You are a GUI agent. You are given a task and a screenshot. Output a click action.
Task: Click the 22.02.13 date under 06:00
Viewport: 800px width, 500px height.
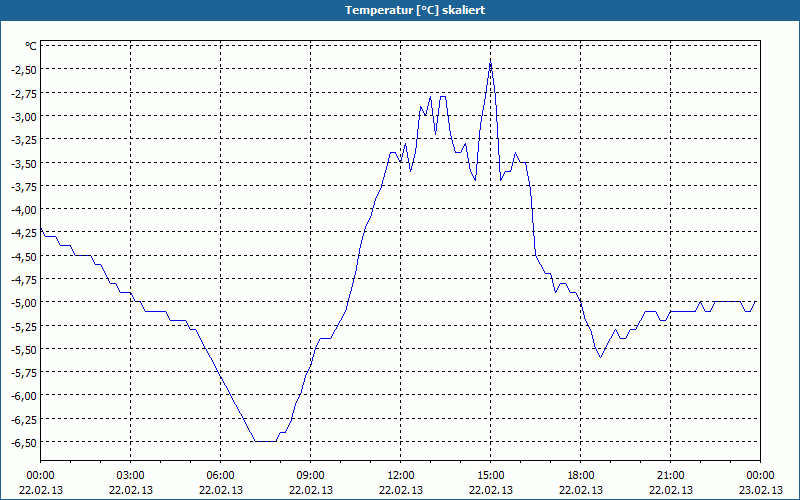(x=220, y=490)
